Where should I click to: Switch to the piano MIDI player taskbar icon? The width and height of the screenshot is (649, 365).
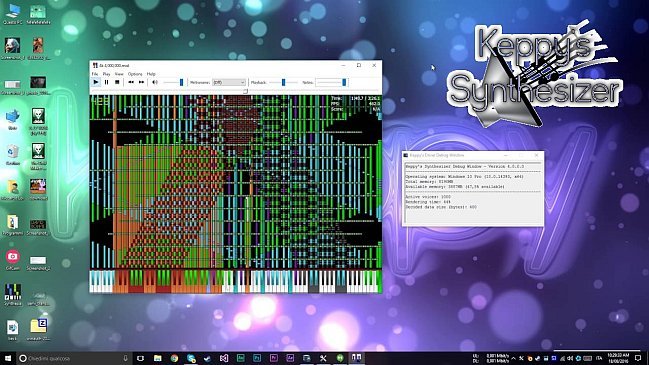pos(356,358)
